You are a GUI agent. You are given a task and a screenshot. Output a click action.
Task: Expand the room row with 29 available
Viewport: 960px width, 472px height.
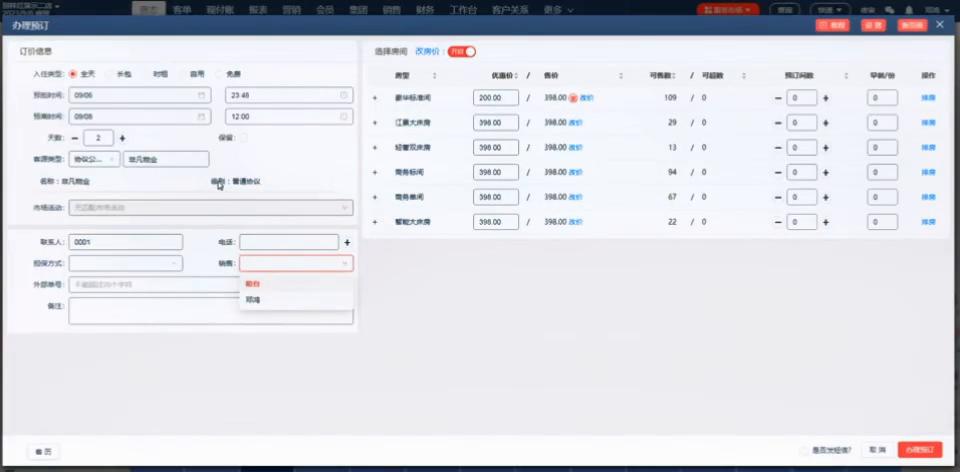[x=375, y=122]
